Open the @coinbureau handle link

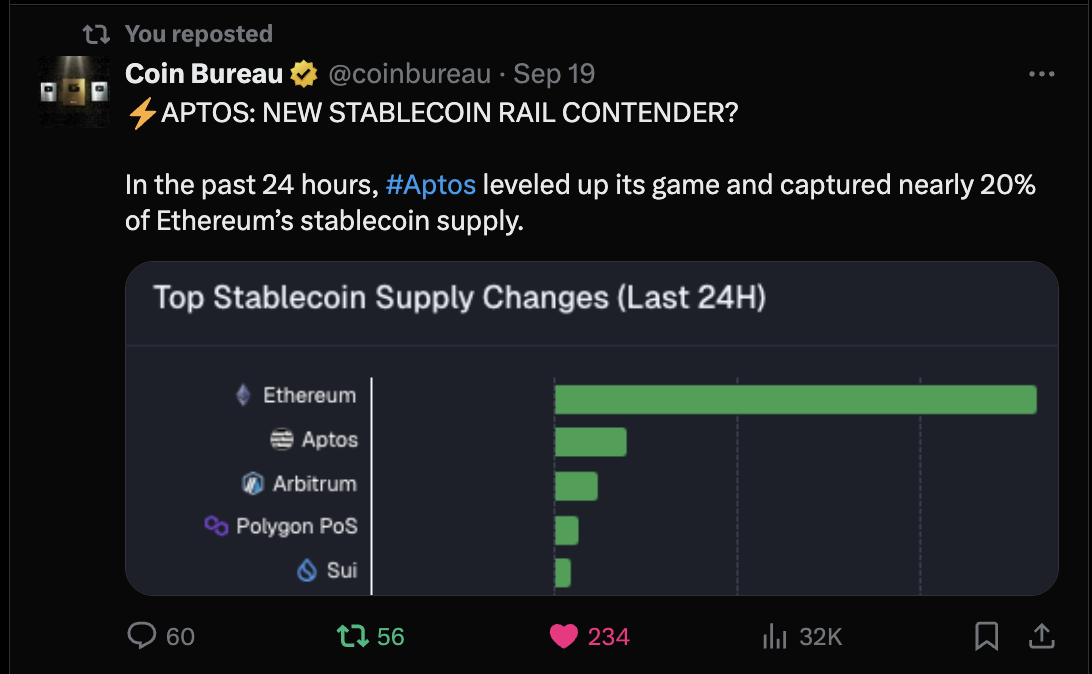(x=409, y=74)
